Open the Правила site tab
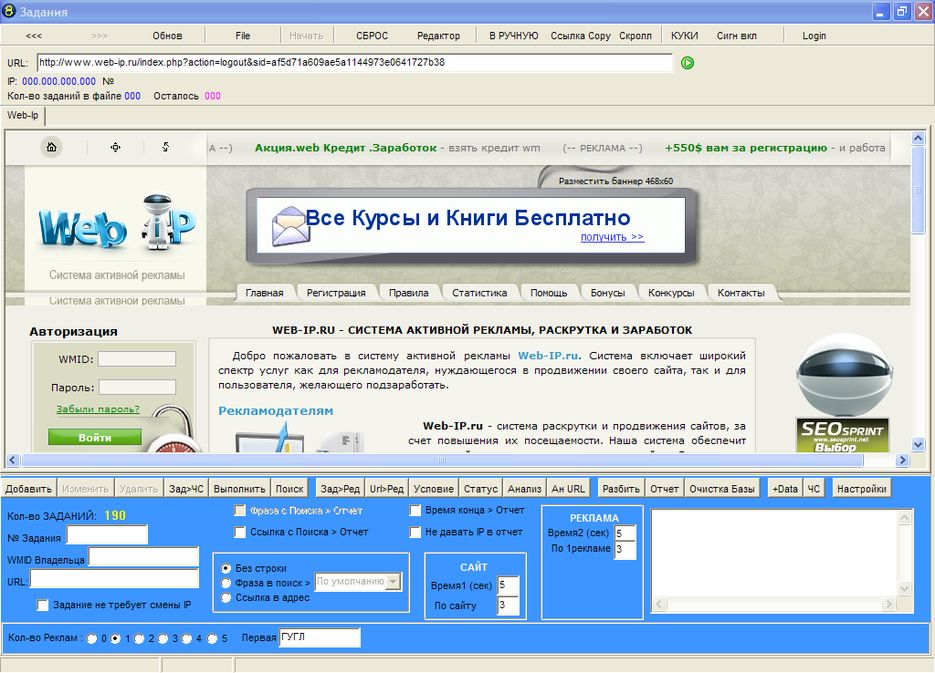Image resolution: width=935 pixels, height=673 pixels. (x=408, y=293)
